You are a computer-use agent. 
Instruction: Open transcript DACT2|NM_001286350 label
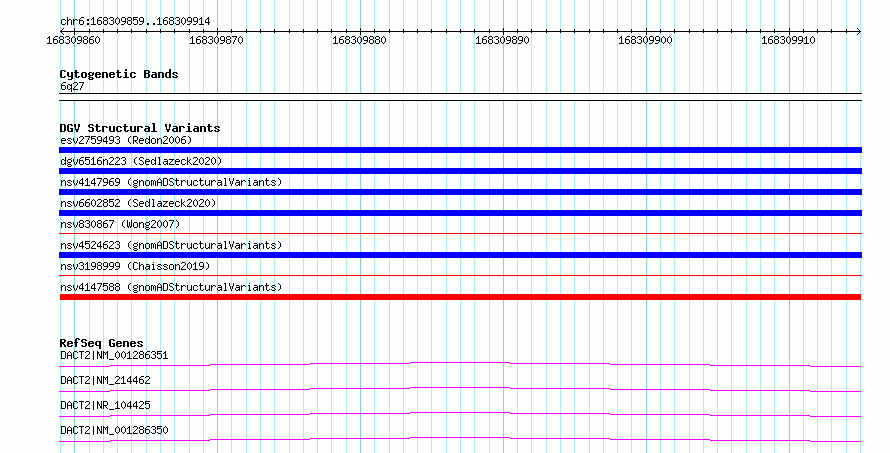[114, 430]
